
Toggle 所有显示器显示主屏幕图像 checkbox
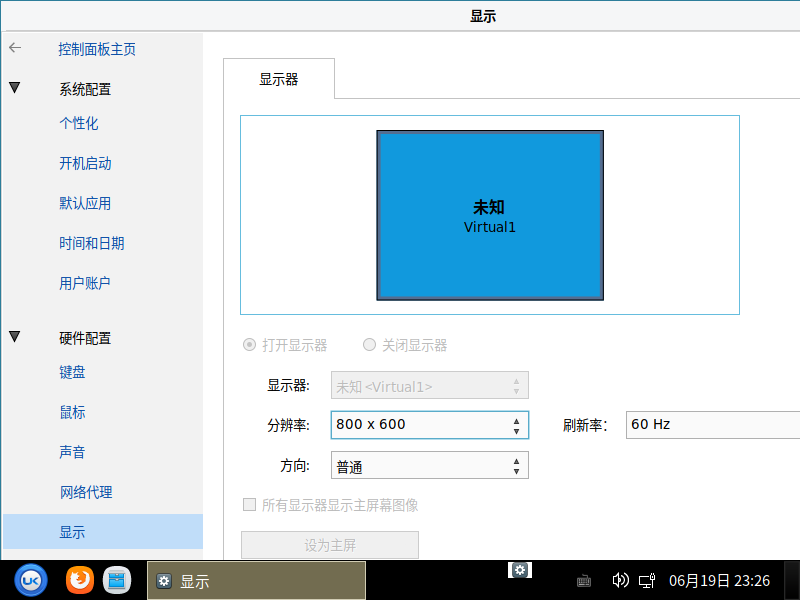249,505
